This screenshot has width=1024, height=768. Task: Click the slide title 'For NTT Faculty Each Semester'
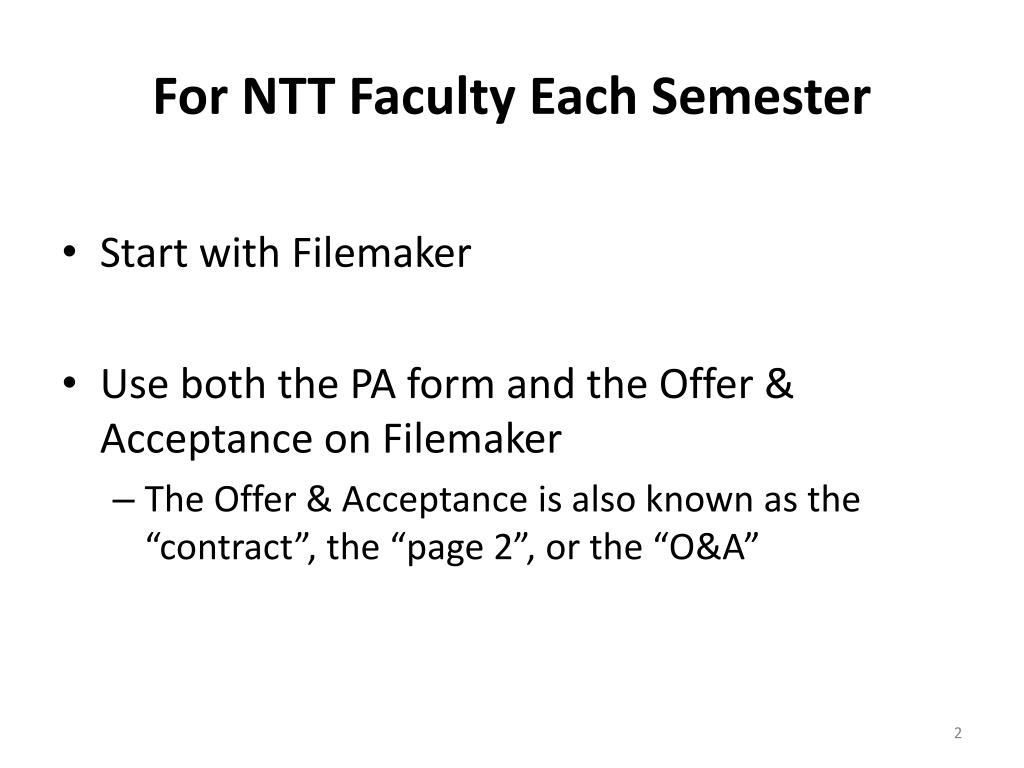[511, 97]
